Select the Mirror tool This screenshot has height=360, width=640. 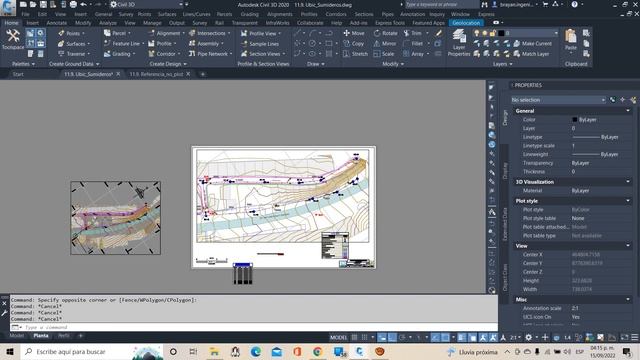tap(384, 43)
